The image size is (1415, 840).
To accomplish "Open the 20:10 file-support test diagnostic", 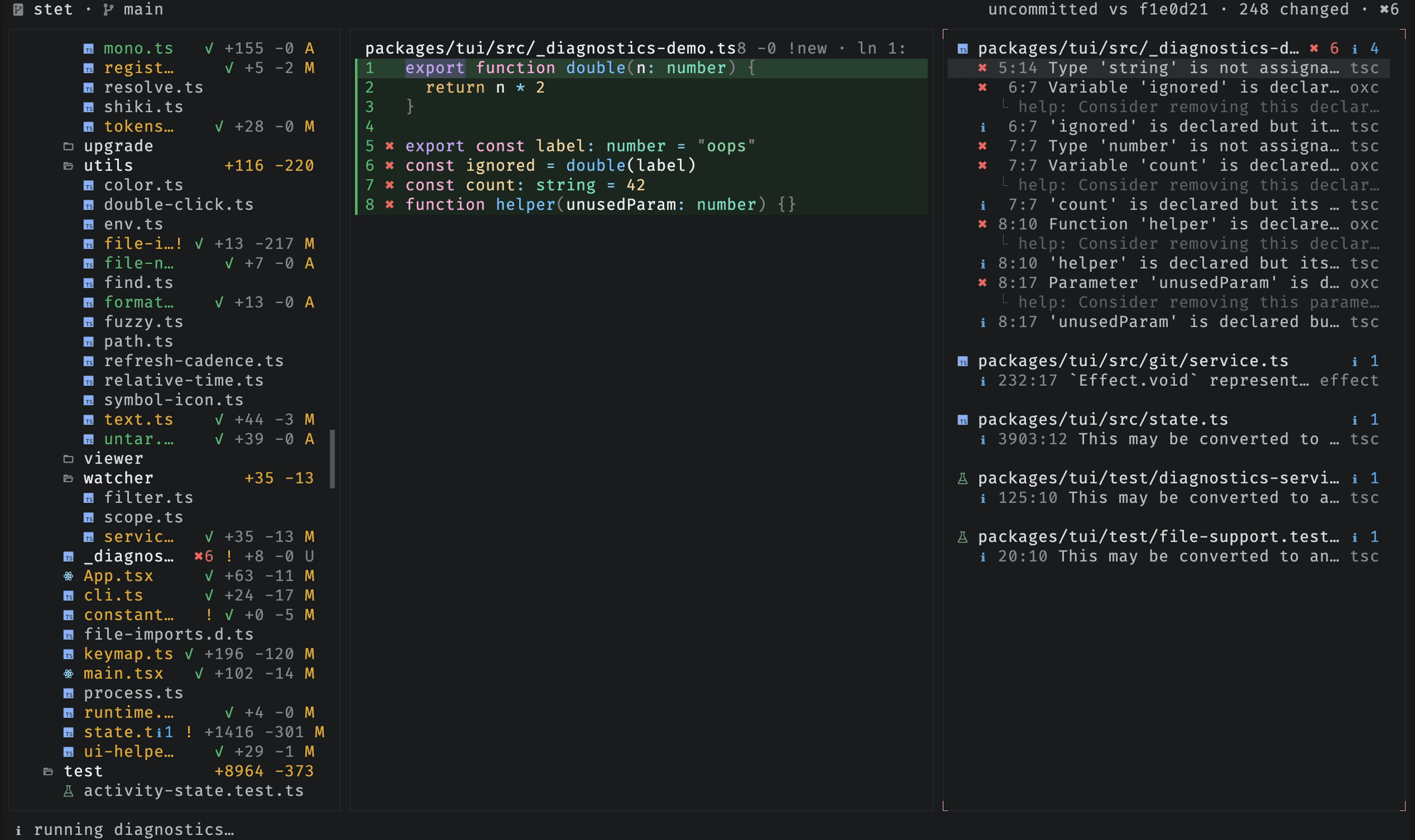I will [1168, 557].
